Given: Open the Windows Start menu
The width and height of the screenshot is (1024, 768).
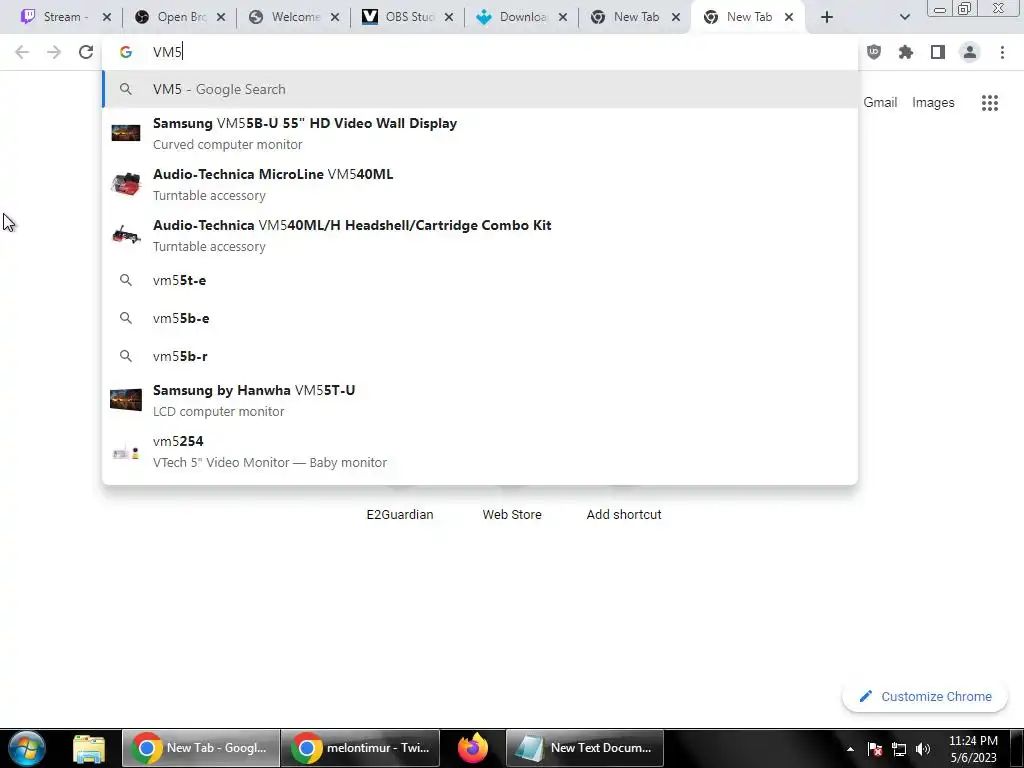Looking at the screenshot, I should click(x=27, y=748).
